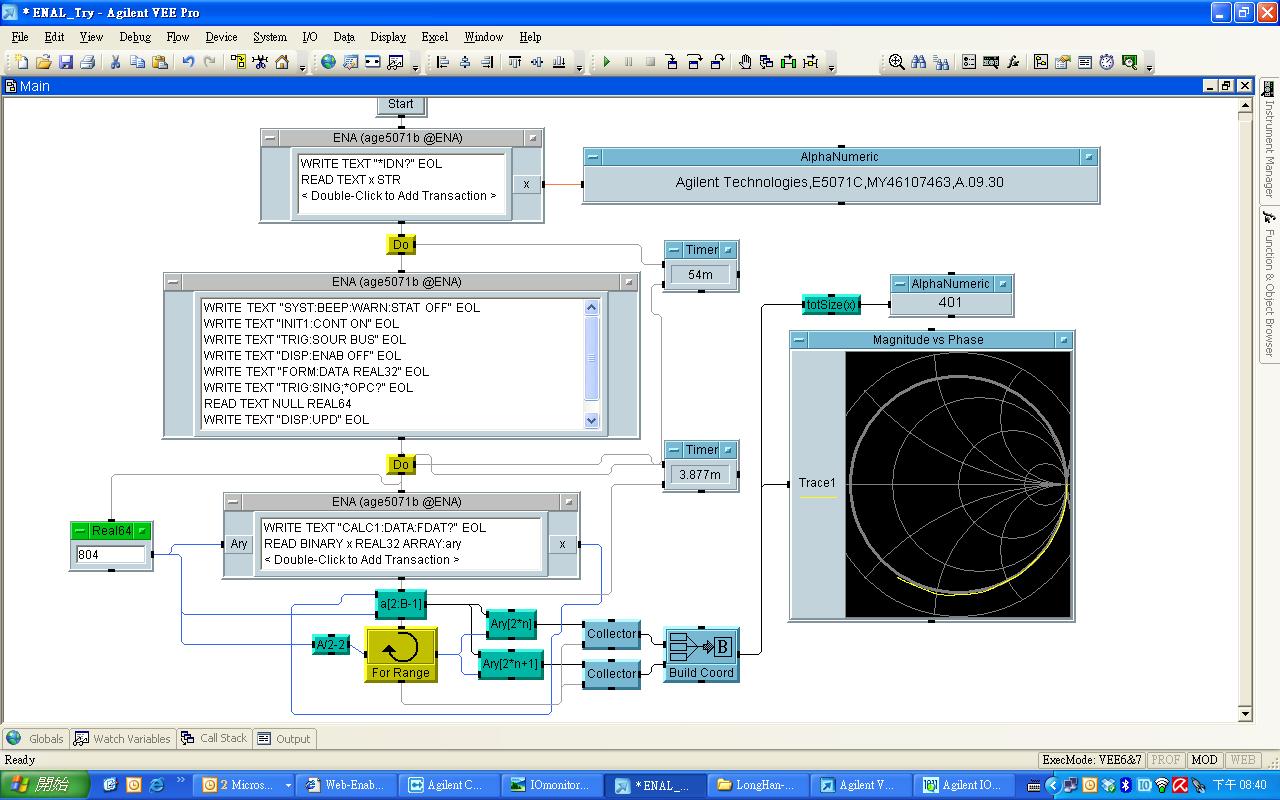Open the Magnitude vs Phase object menu
The image size is (1280, 800).
799,340
